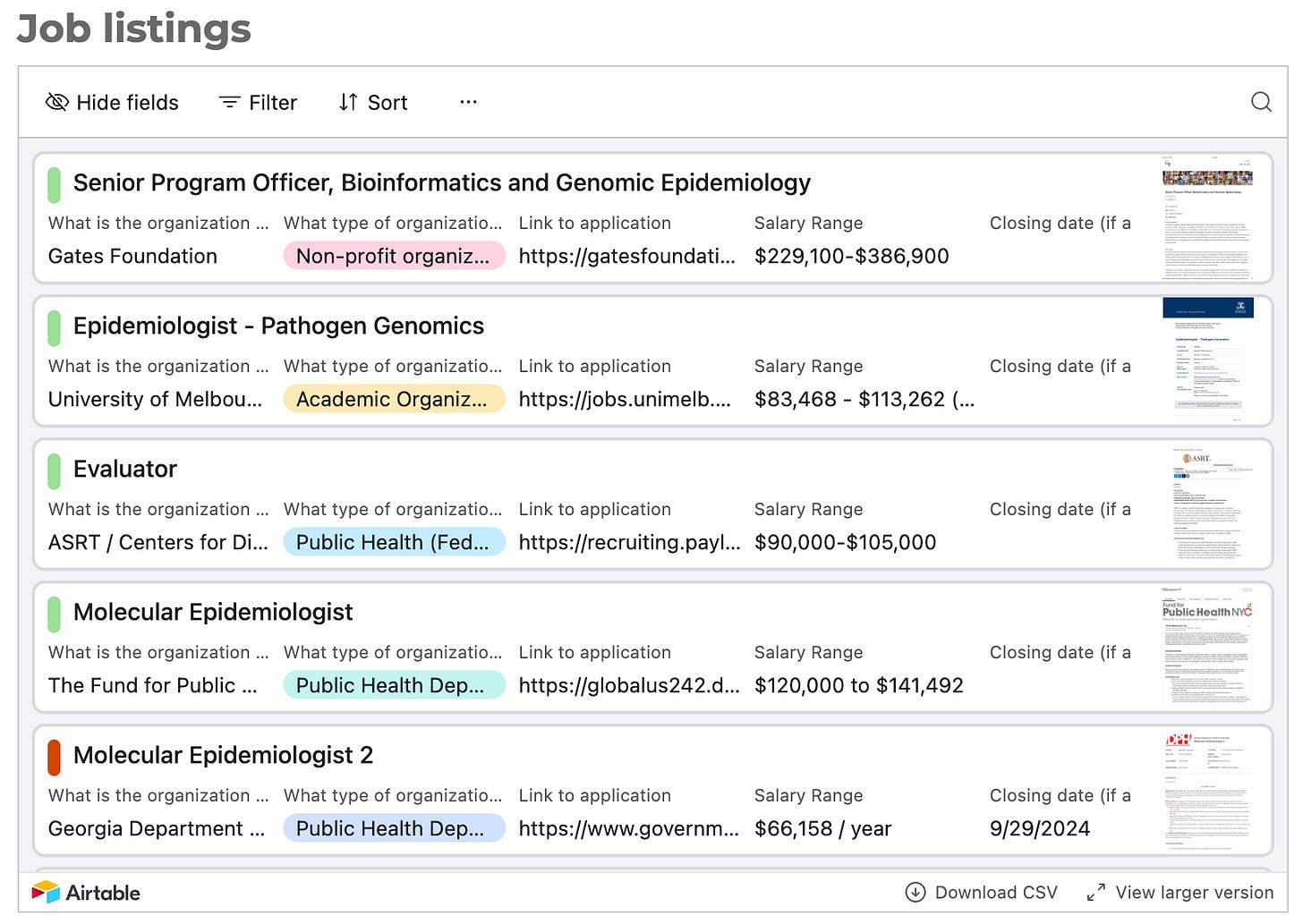Click the Gates Foundation organization cell

tap(132, 257)
